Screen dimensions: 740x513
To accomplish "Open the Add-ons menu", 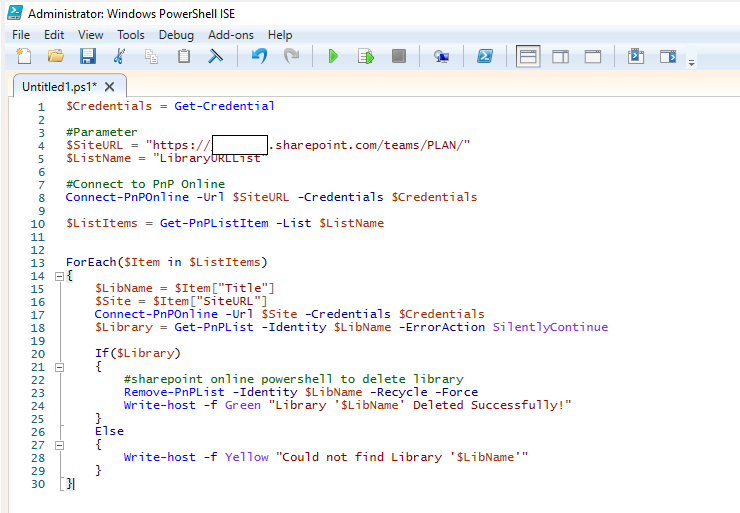I will [231, 35].
